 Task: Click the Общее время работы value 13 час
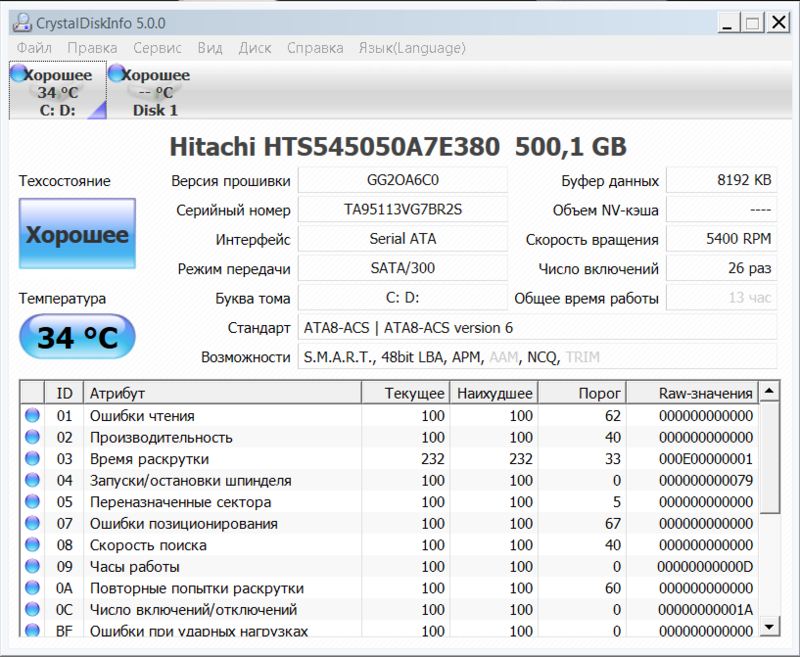(x=721, y=297)
